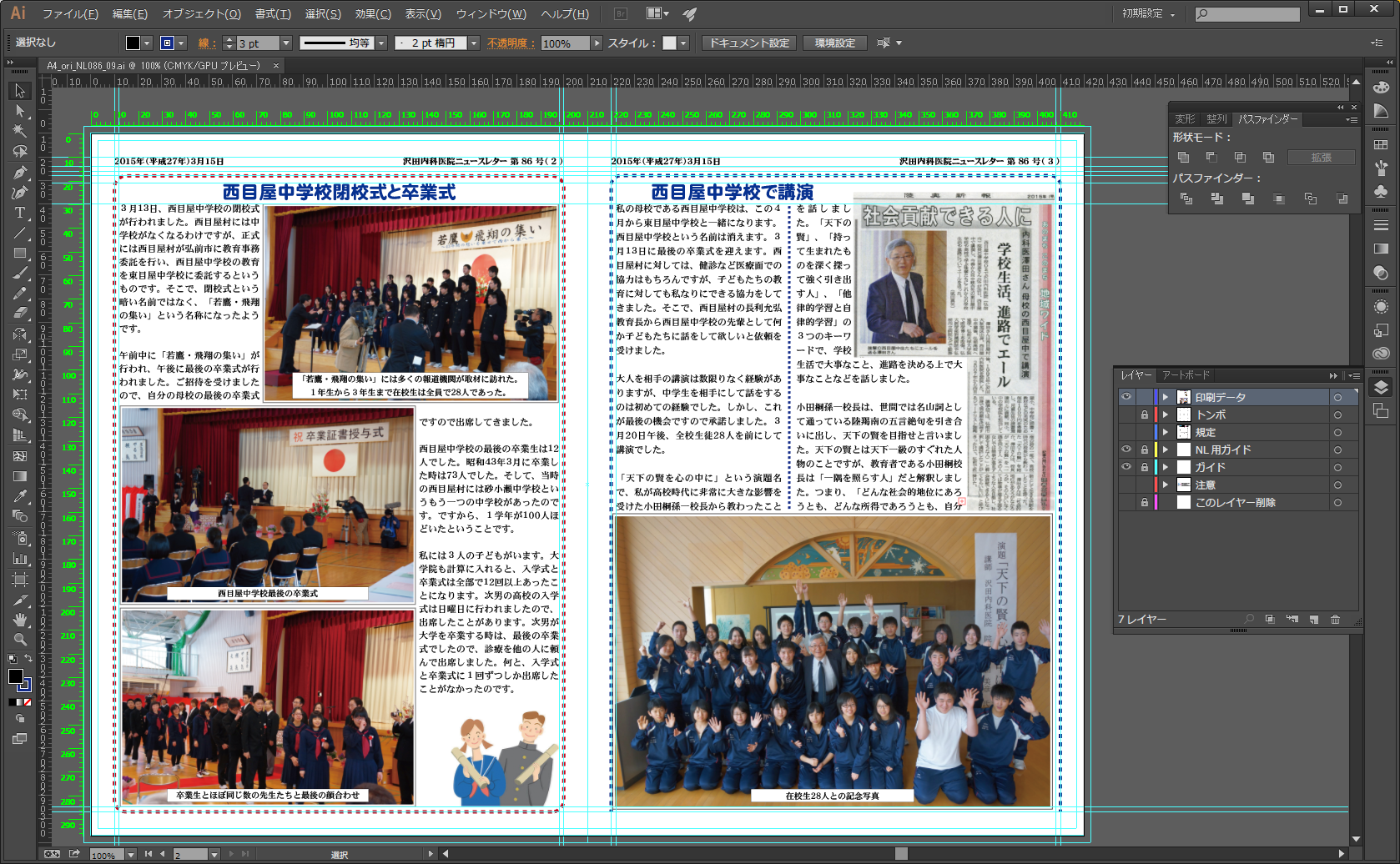Viewport: 1400px width, 864px height.
Task: Apply Minus Back in Pathfinder panel
Action: tap(1342, 198)
